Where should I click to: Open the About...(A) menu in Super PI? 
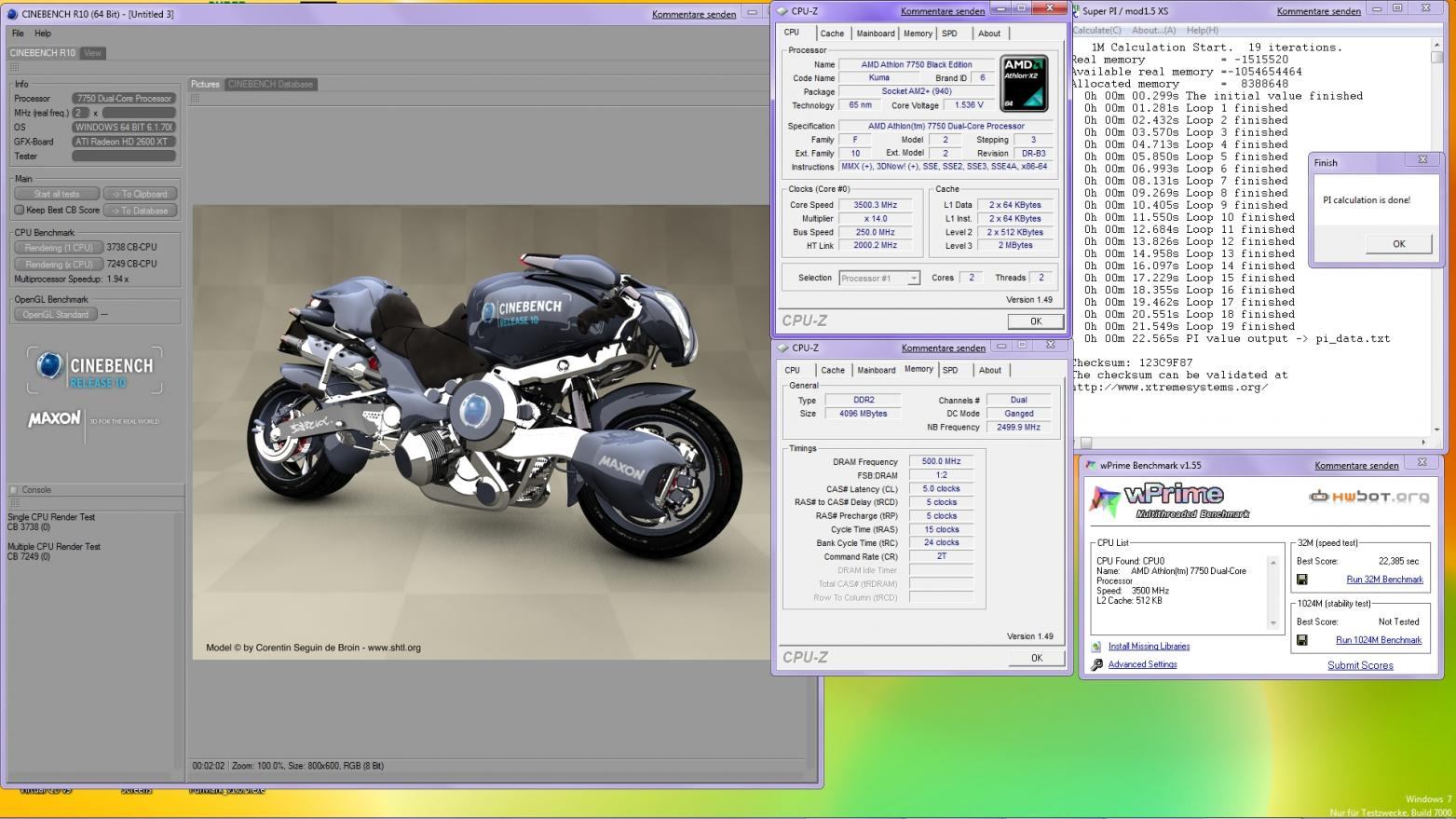pyautogui.click(x=1153, y=30)
